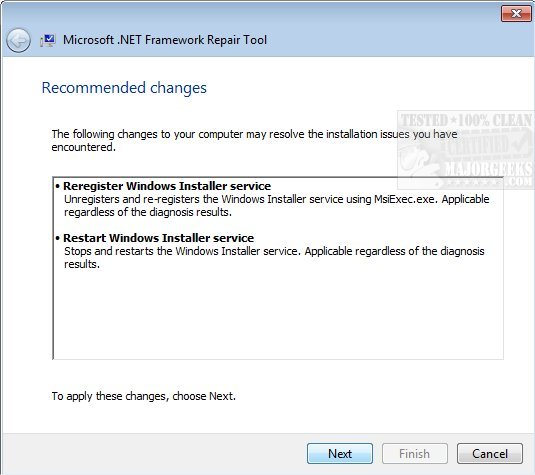Select Restart Windows Installer service entry title
The image size is (535, 475).
coord(159,238)
